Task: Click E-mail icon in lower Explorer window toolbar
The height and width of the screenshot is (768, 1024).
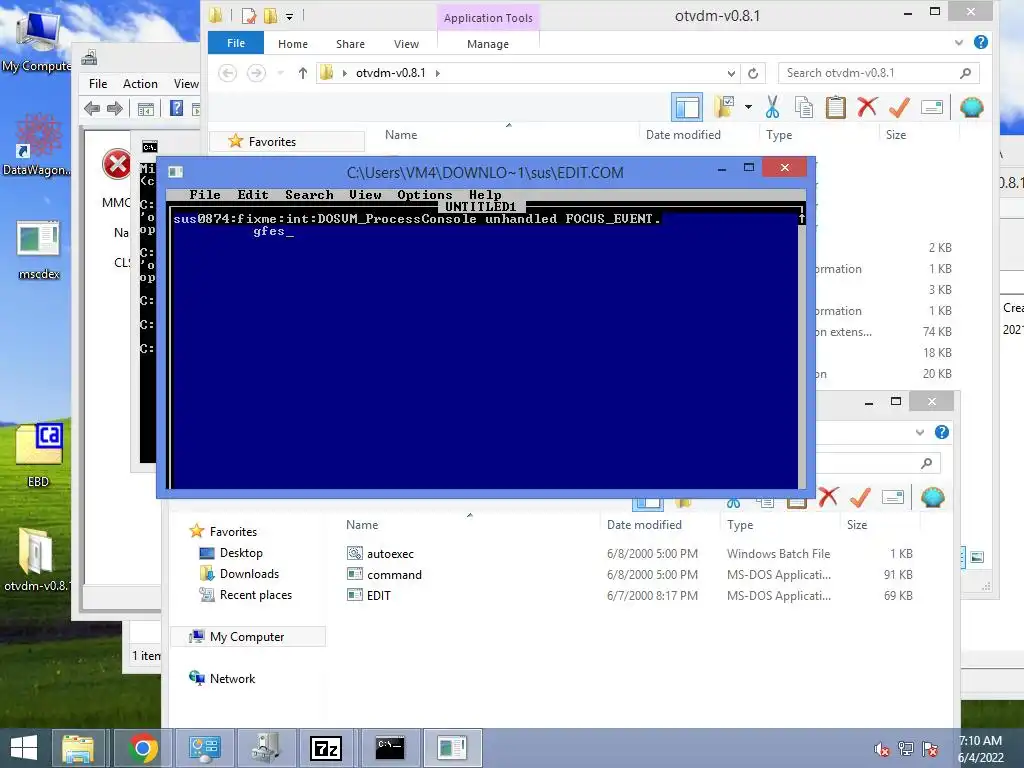Action: pyautogui.click(x=893, y=497)
